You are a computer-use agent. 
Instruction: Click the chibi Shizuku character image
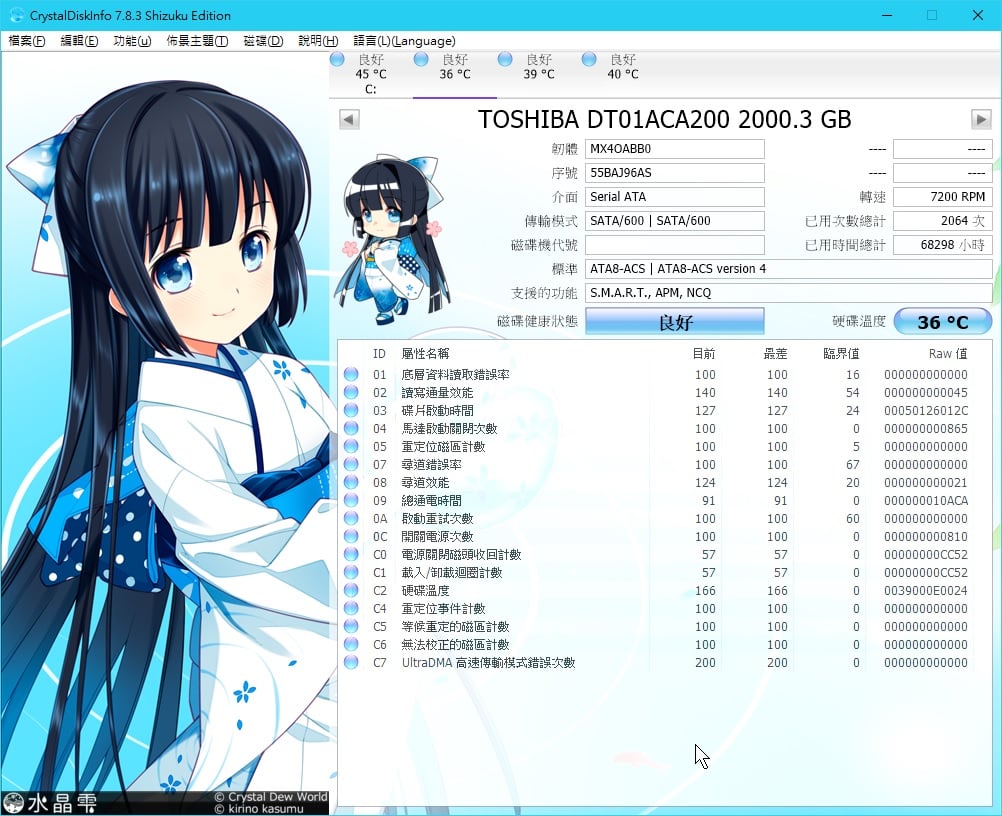391,238
